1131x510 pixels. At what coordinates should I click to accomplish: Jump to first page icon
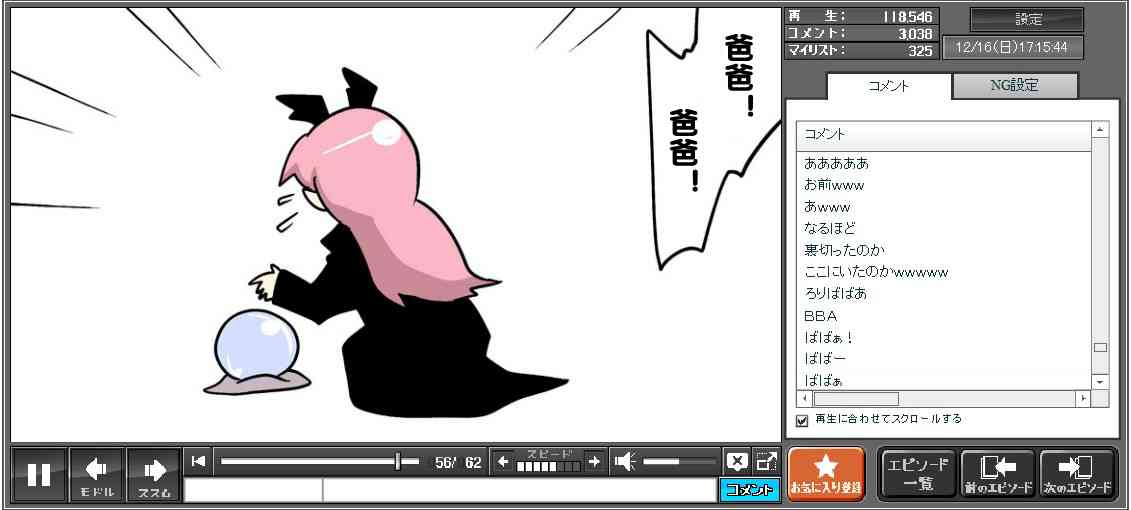pyautogui.click(x=198, y=461)
